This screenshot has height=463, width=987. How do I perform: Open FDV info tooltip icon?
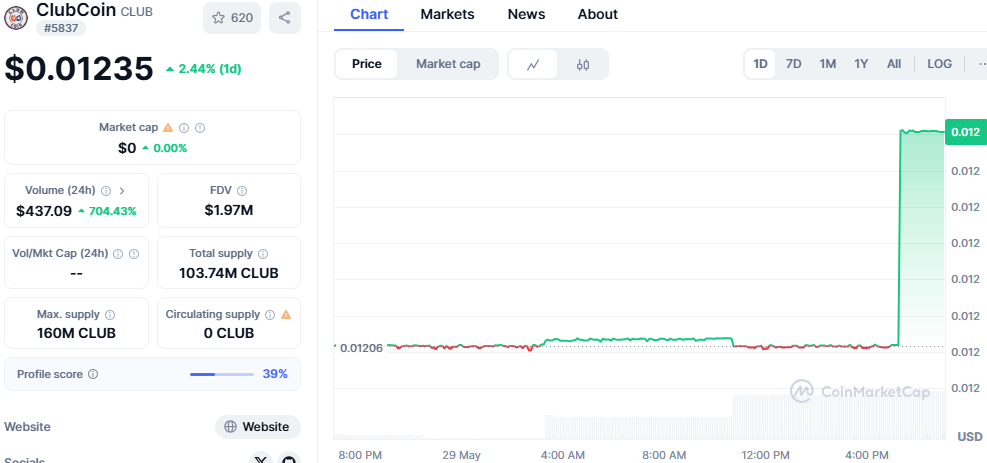click(x=242, y=190)
